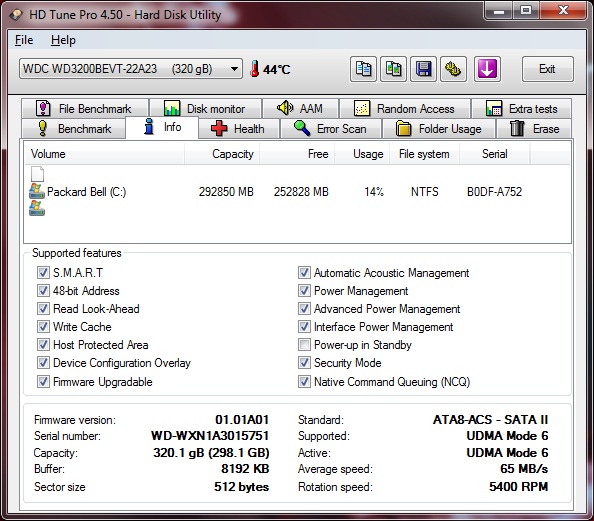This screenshot has height=521, width=594.
Task: Click the Free column header
Action: pos(297,154)
